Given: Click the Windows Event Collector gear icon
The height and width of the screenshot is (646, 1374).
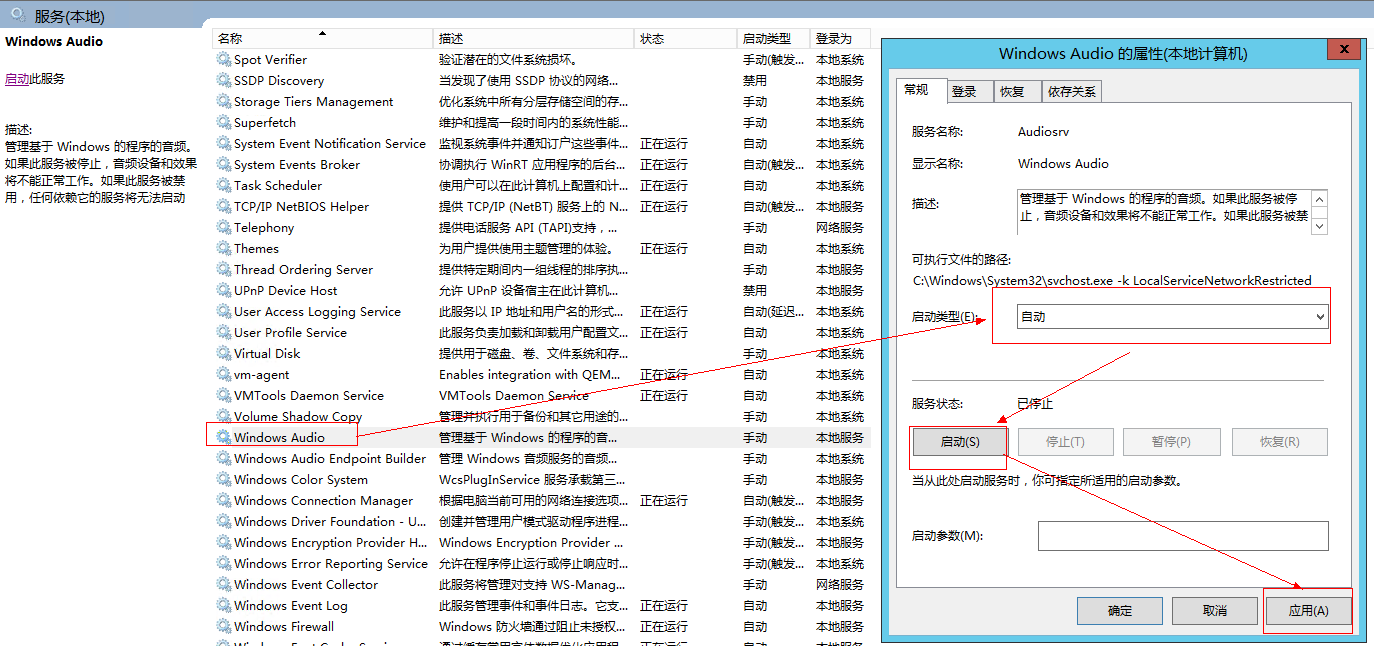Looking at the screenshot, I should [223, 585].
